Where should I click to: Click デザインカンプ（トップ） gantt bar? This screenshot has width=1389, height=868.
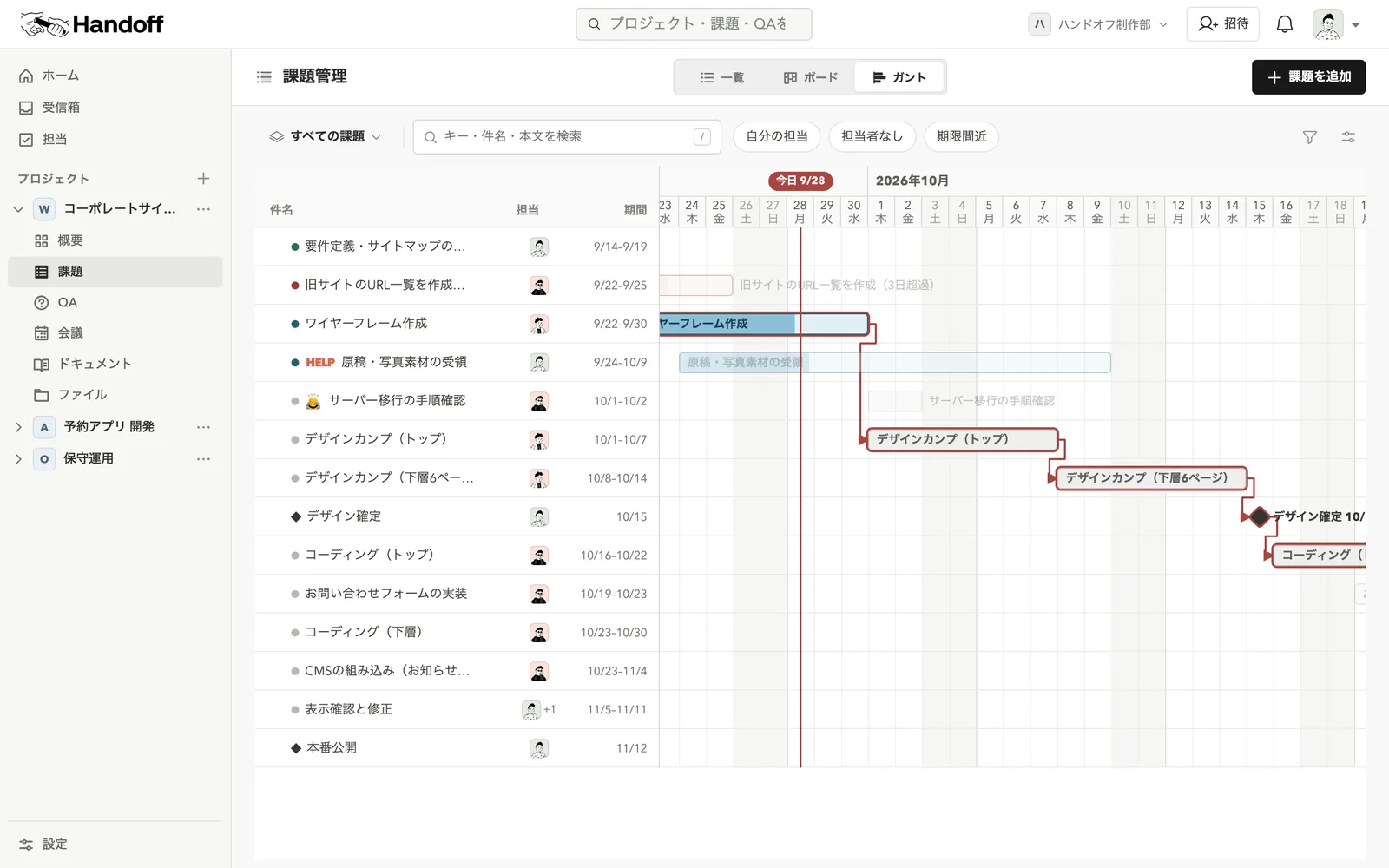click(963, 439)
